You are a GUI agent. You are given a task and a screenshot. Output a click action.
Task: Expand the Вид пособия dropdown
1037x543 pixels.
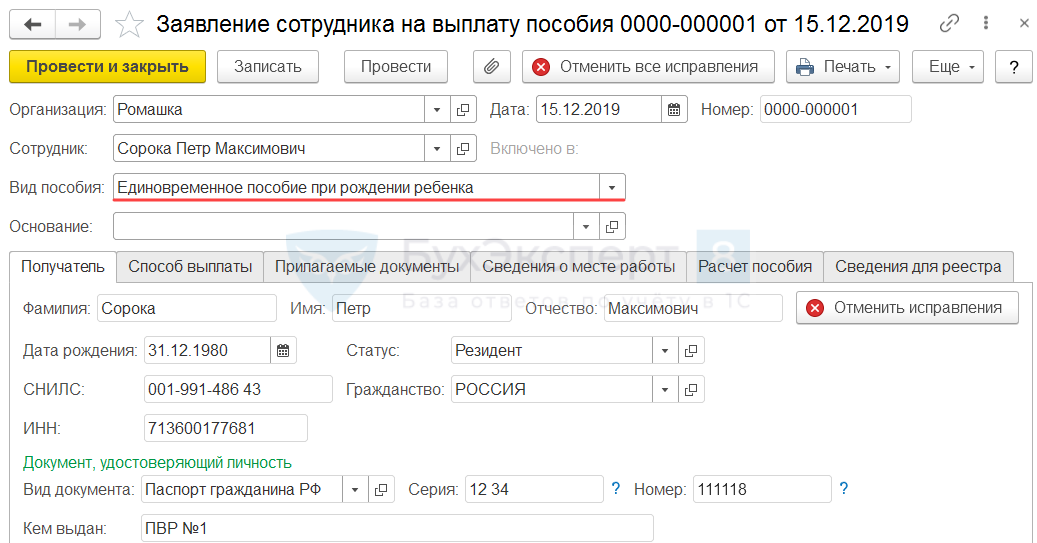click(612, 187)
